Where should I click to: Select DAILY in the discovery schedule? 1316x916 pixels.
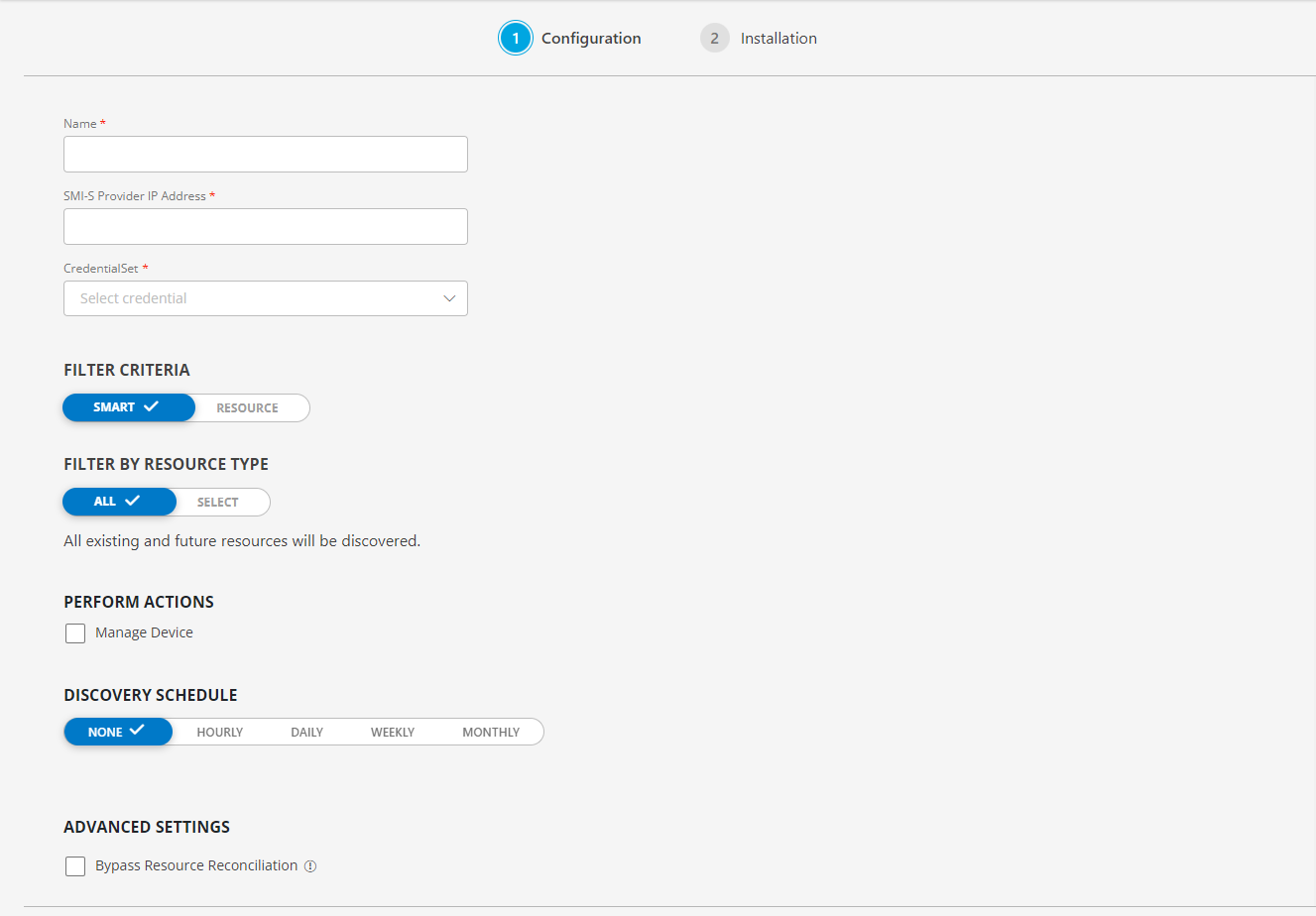pos(306,731)
